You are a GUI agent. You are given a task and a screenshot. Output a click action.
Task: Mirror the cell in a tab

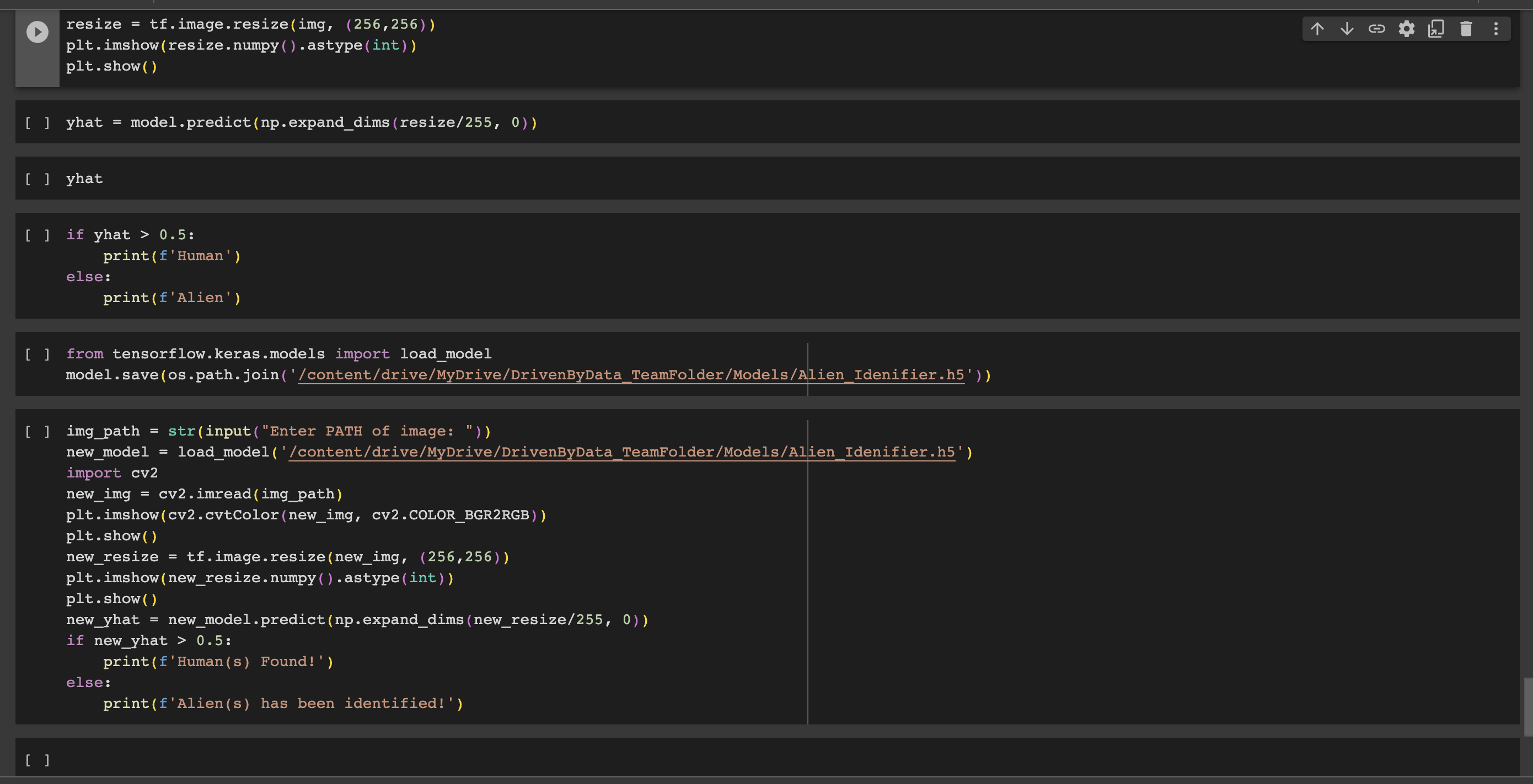point(1436,29)
